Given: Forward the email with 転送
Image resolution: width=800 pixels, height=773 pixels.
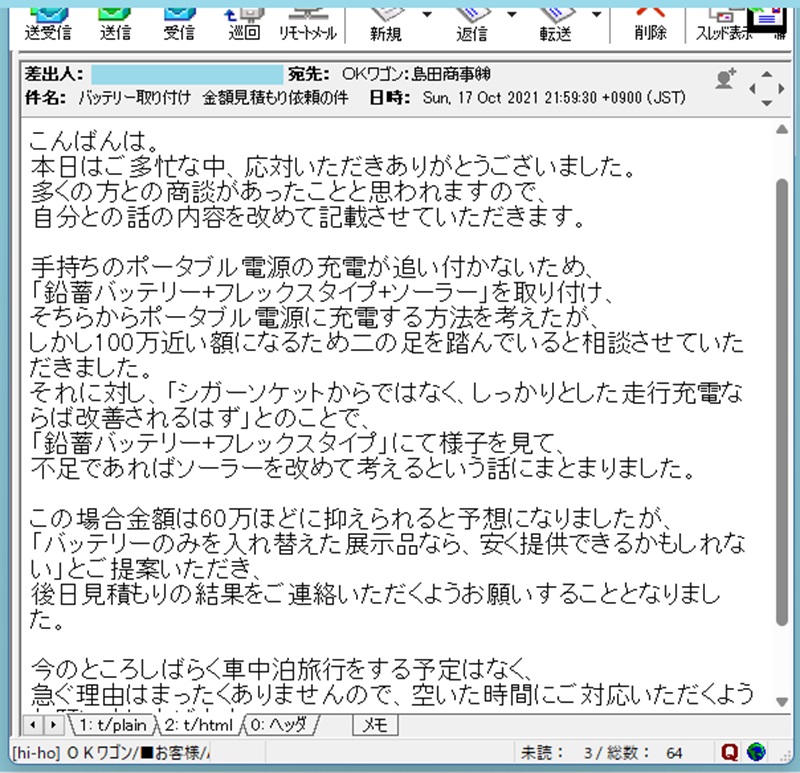Looking at the screenshot, I should click(x=555, y=21).
